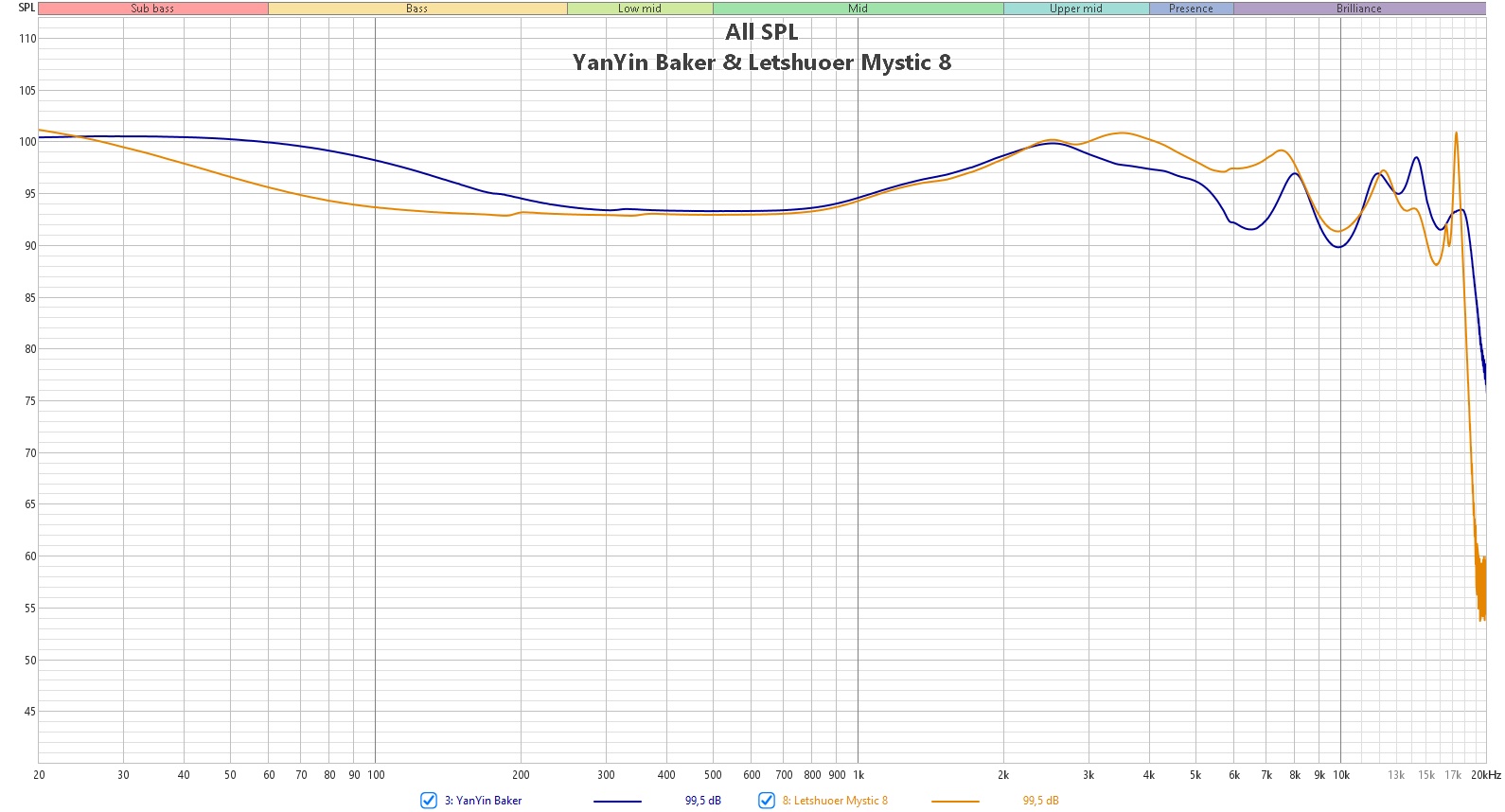Click the 55 value on the SPL axis
The height and width of the screenshot is (812, 1505).
tap(30, 609)
